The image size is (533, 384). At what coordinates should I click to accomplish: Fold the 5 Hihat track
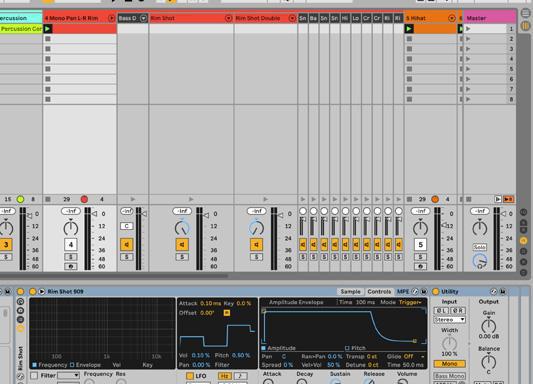[x=451, y=18]
